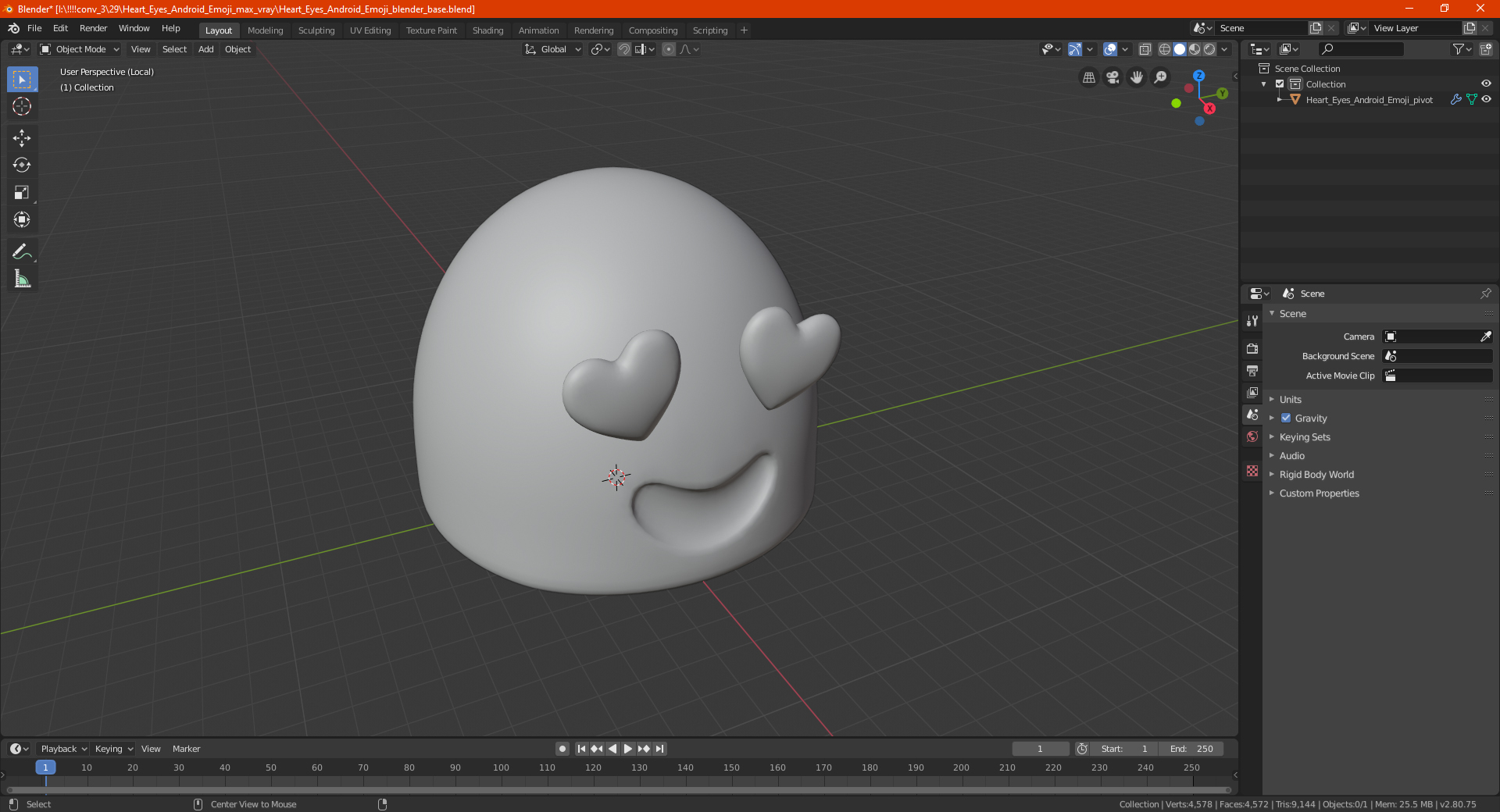
Task: Switch to orthographic grid view button
Action: pyautogui.click(x=1089, y=77)
